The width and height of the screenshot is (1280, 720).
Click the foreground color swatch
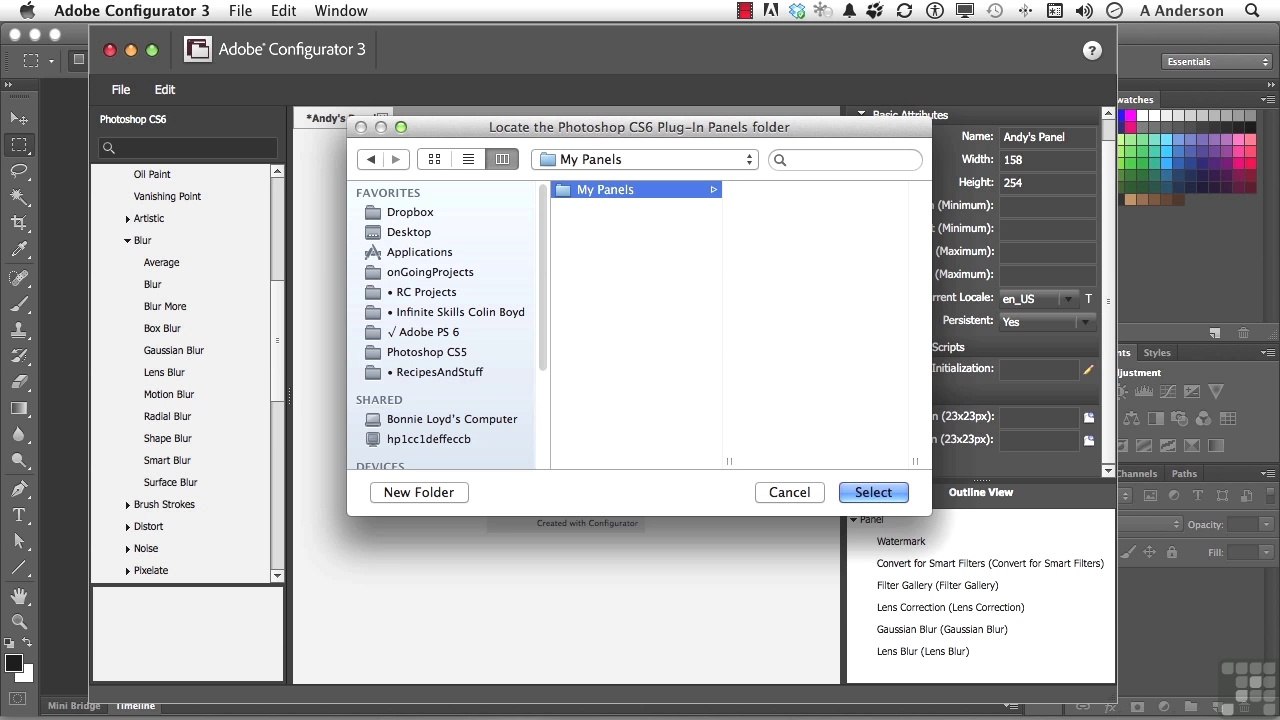click(x=14, y=663)
